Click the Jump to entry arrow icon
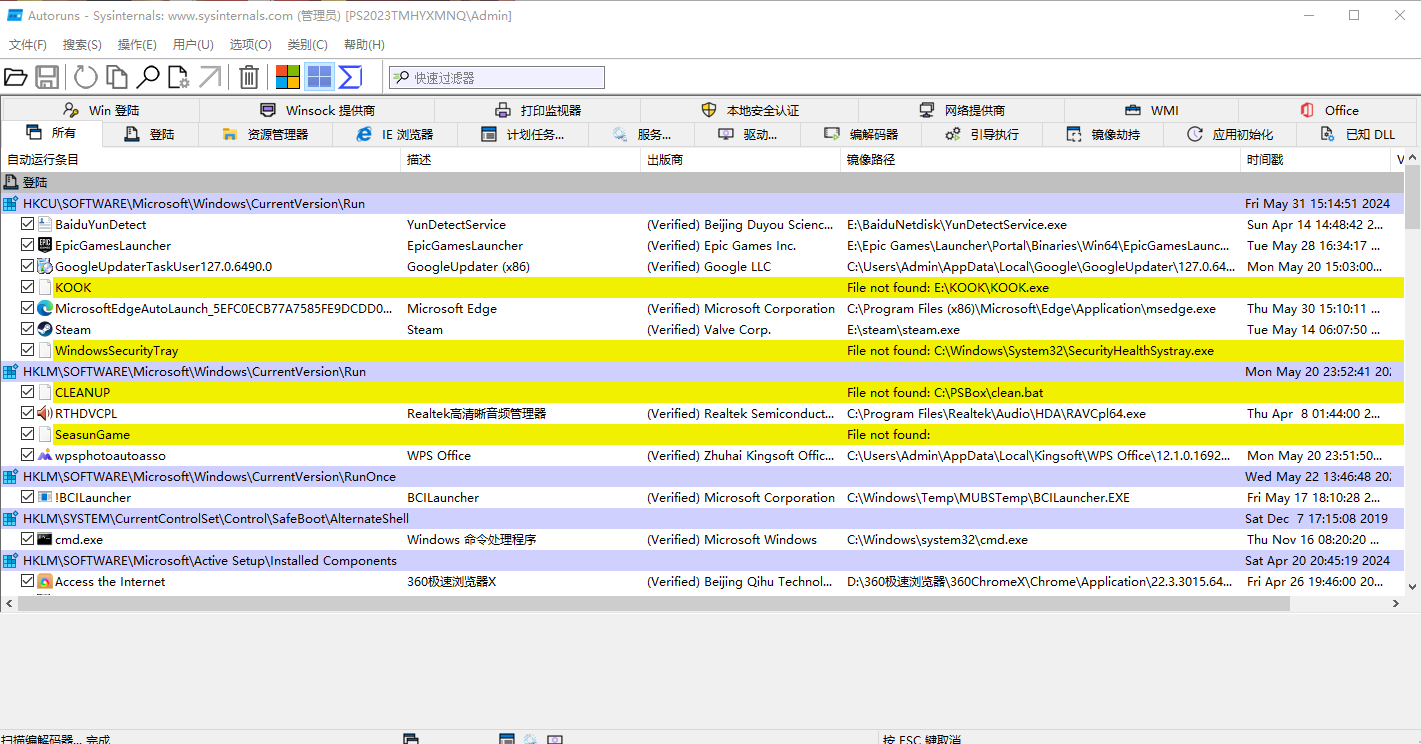 tap(210, 77)
